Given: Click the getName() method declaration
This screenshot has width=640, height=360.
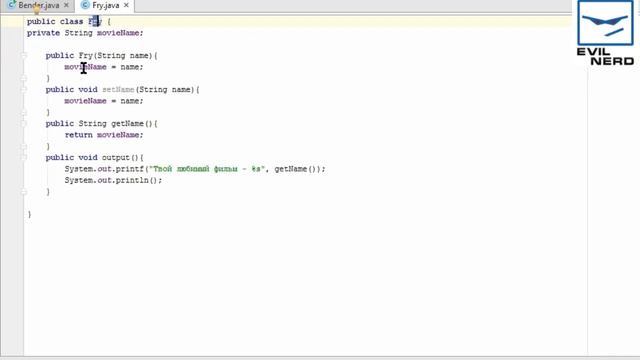Looking at the screenshot, I should tap(102, 123).
